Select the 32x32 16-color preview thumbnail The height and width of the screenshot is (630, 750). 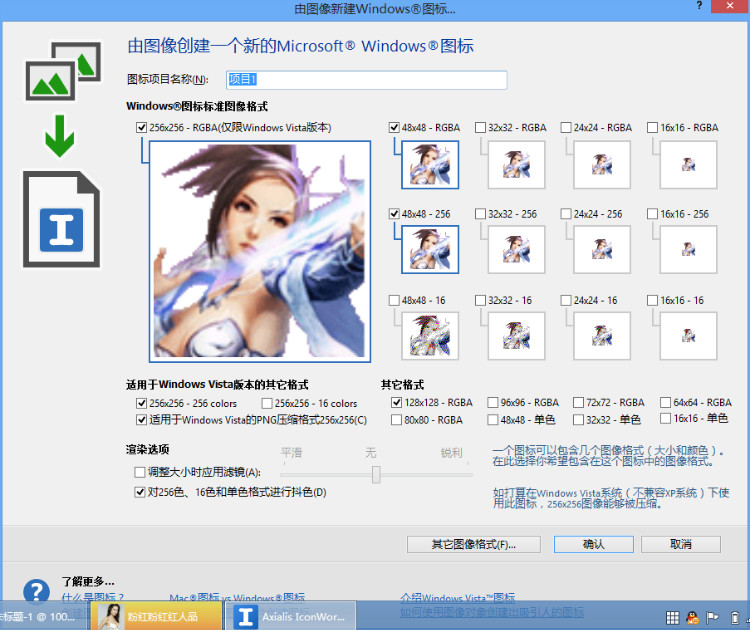click(x=516, y=336)
